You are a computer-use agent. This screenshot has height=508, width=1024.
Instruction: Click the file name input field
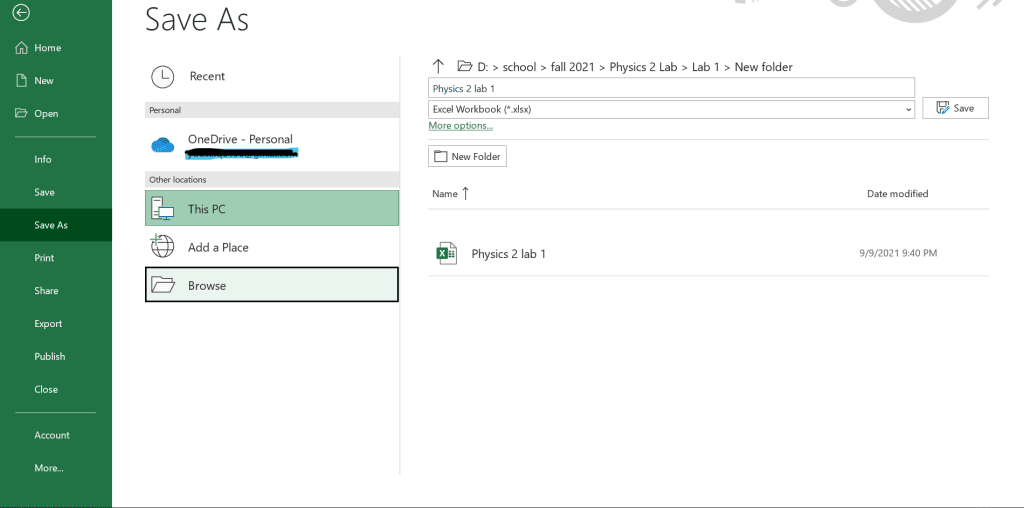670,89
